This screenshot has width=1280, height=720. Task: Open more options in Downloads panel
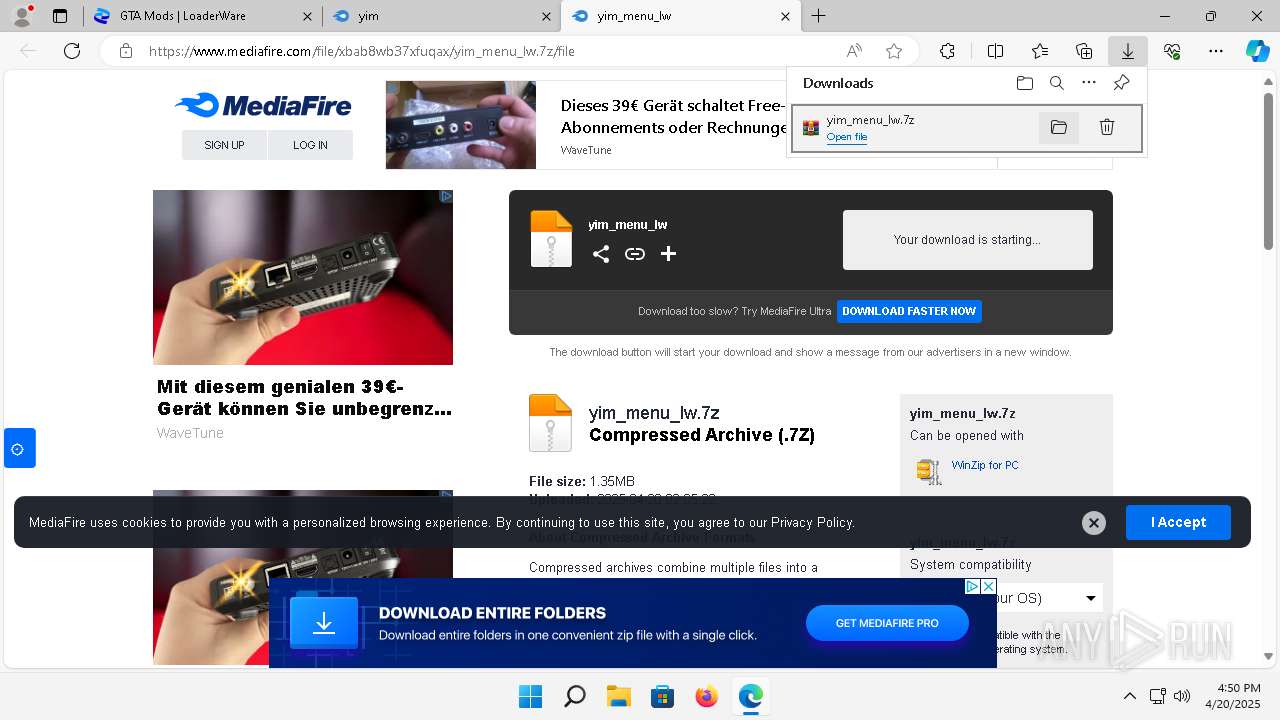[x=1089, y=83]
